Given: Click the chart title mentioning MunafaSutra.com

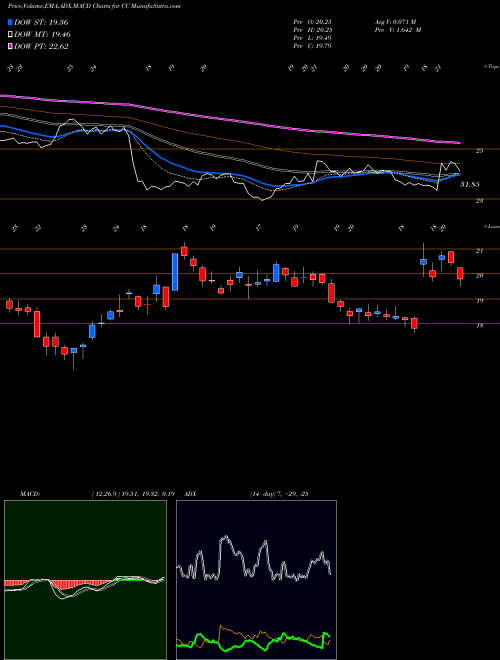Looking at the screenshot, I should point(94,7).
